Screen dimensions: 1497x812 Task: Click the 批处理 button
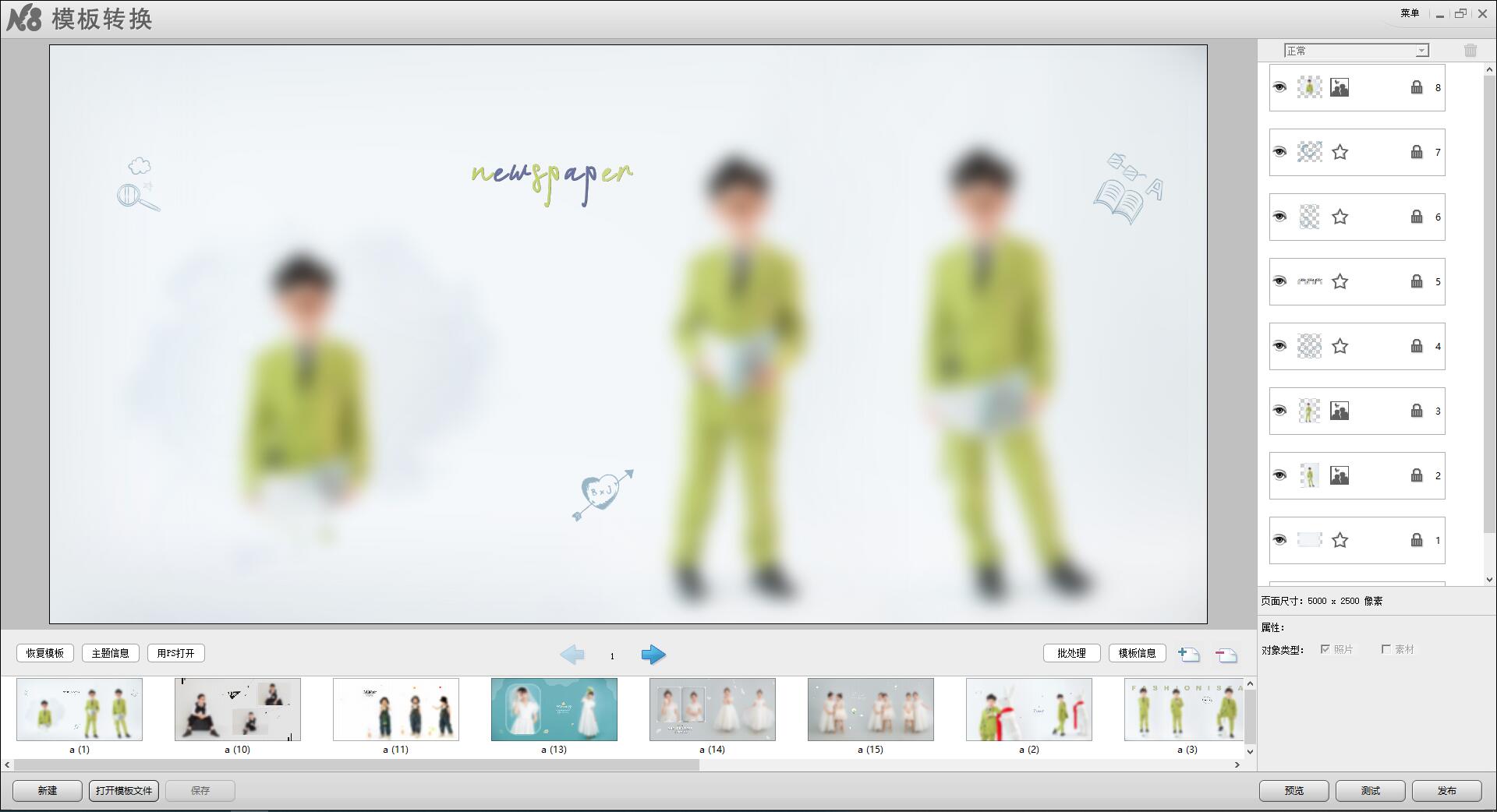pos(1071,653)
